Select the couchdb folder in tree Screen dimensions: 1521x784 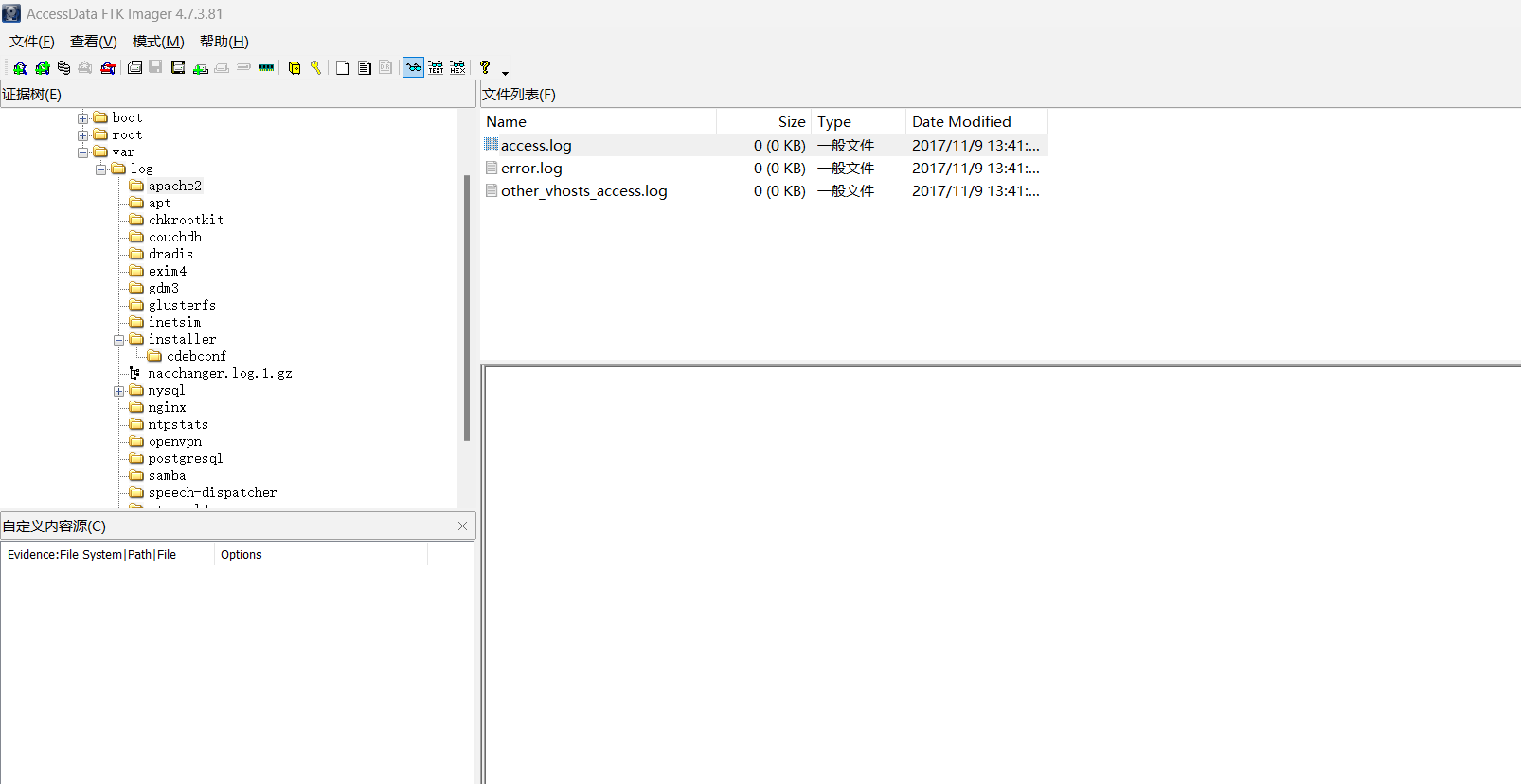pos(174,237)
